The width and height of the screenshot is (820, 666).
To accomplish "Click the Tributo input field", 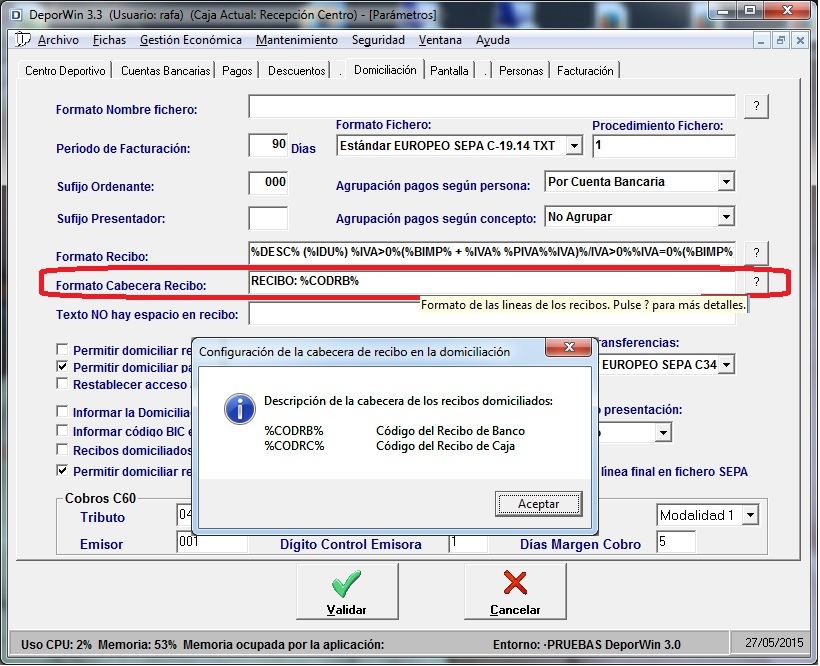I will (185, 515).
